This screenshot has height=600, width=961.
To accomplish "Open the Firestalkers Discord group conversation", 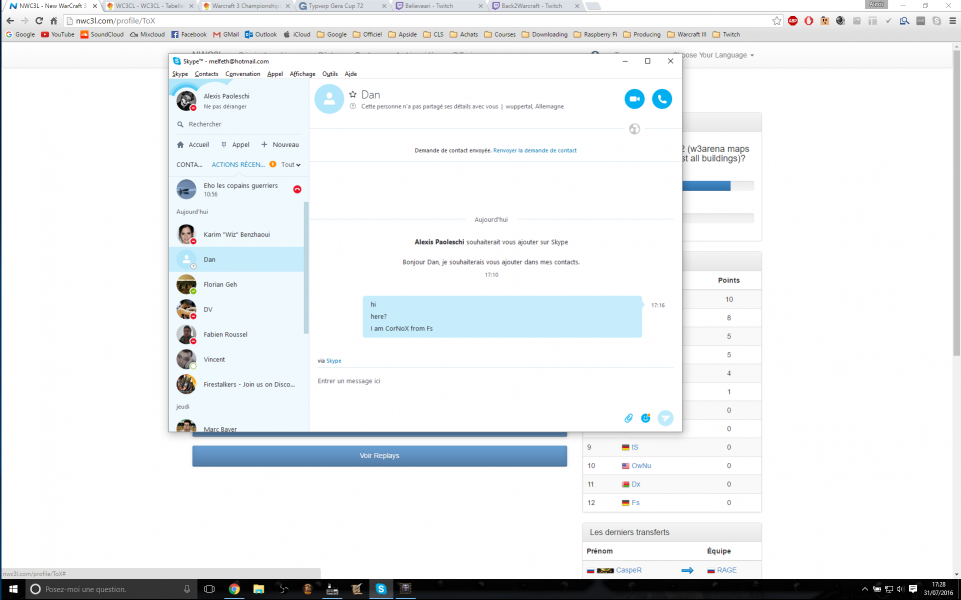I will pyautogui.click(x=237, y=384).
